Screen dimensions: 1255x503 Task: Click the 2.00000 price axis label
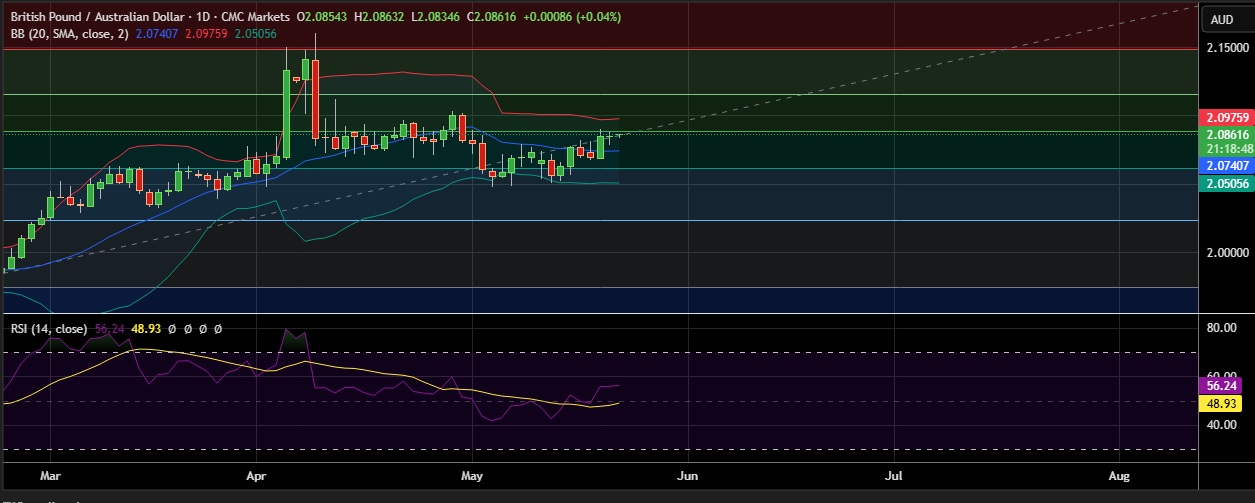(x=1227, y=253)
